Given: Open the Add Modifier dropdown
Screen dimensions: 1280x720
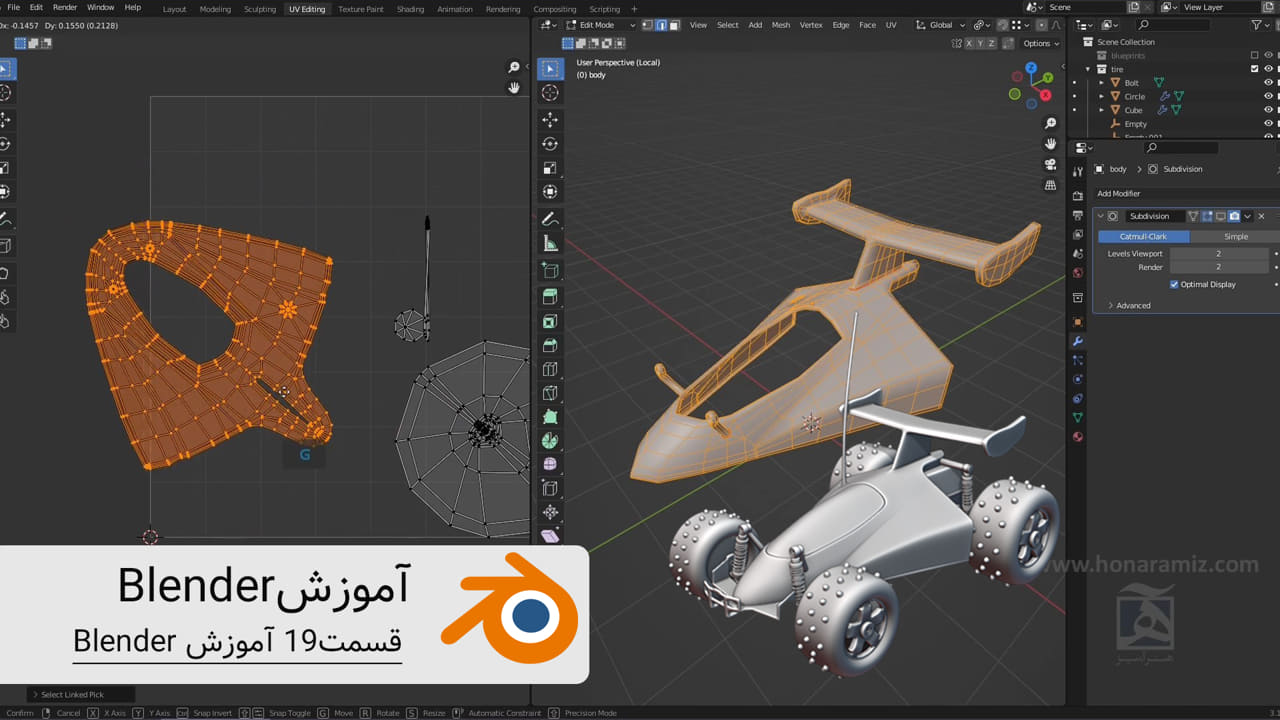Looking at the screenshot, I should (x=1188, y=193).
